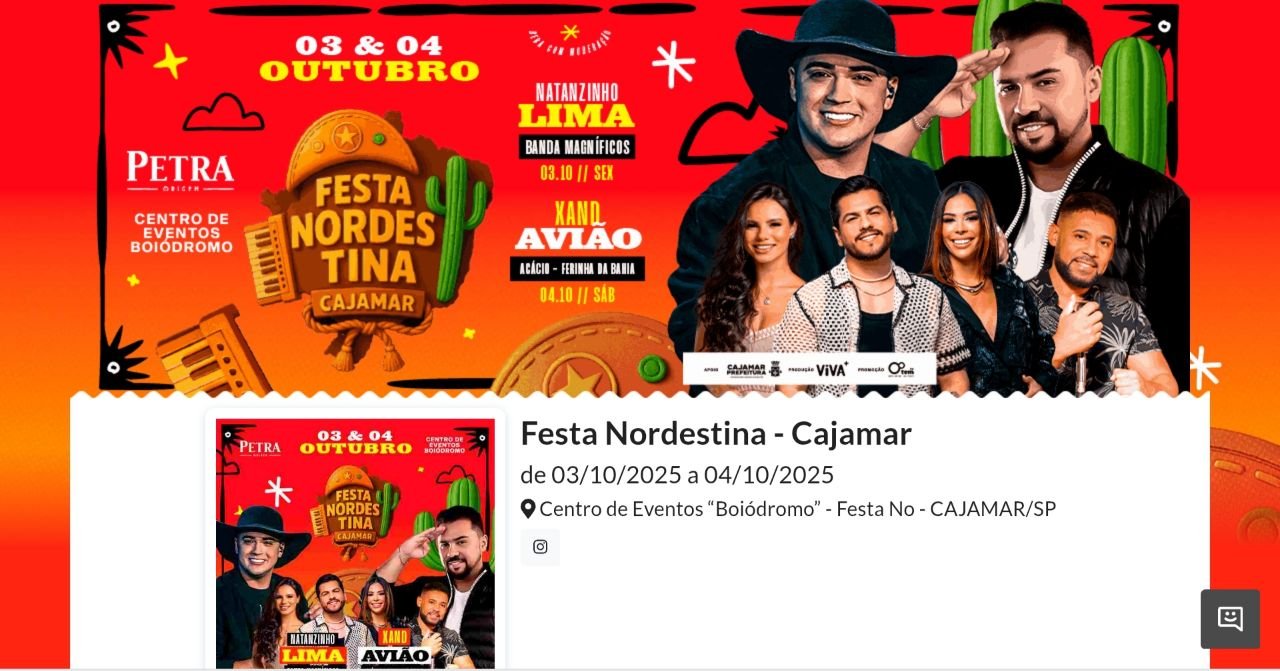Open the event's Instagram profile icon
The width and height of the screenshot is (1280, 671).
pyautogui.click(x=540, y=547)
